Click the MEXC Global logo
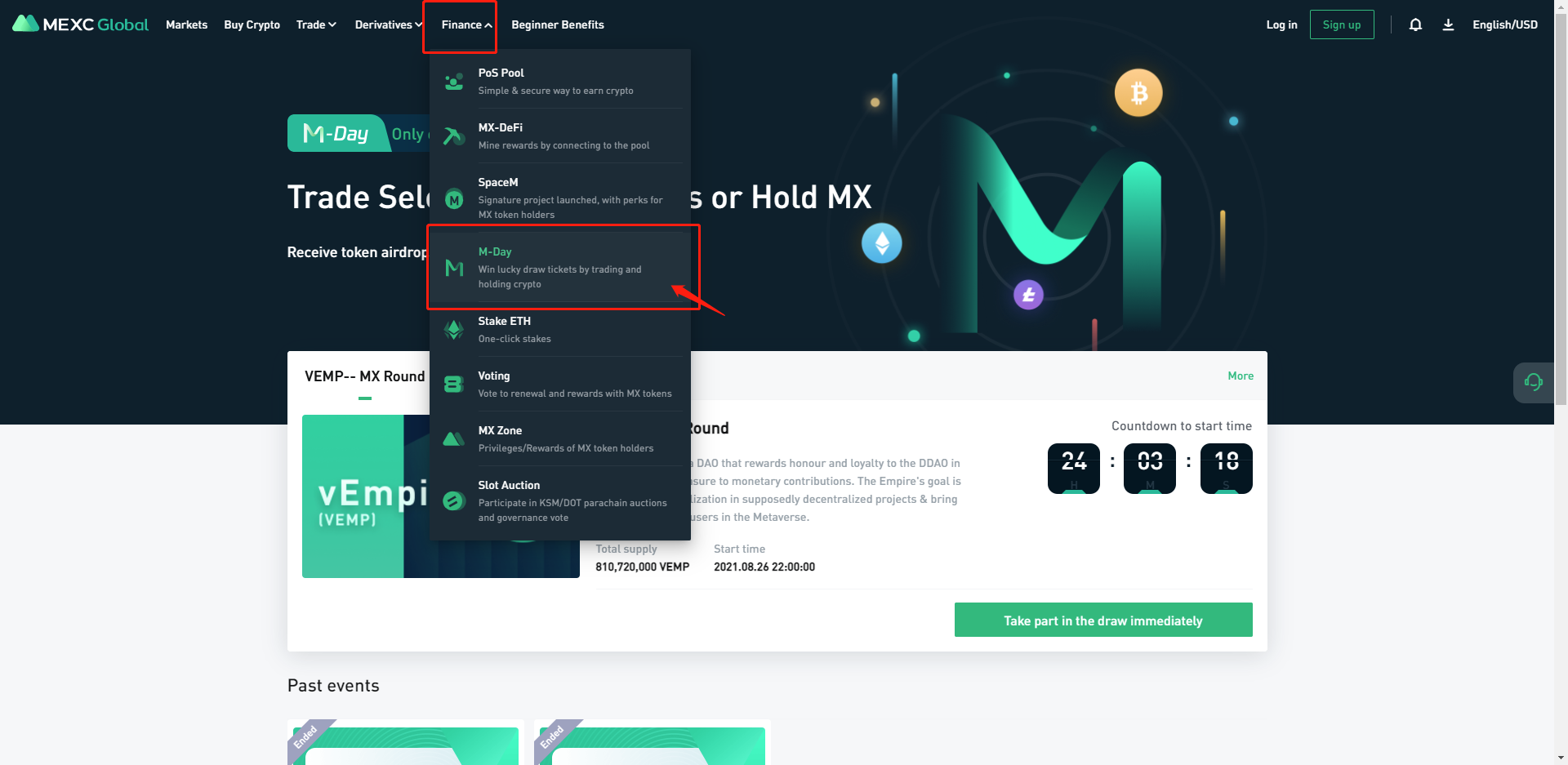The image size is (1568, 765). pyautogui.click(x=80, y=24)
